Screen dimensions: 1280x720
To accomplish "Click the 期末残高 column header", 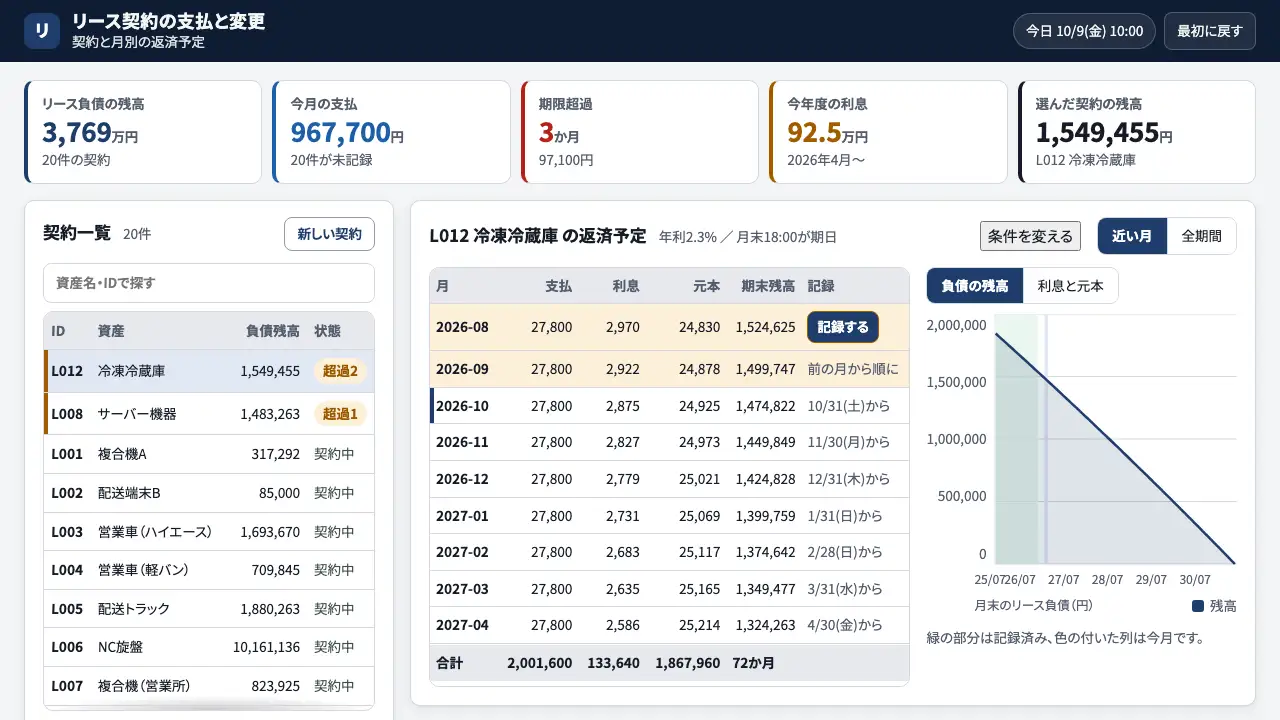I will (x=768, y=286).
